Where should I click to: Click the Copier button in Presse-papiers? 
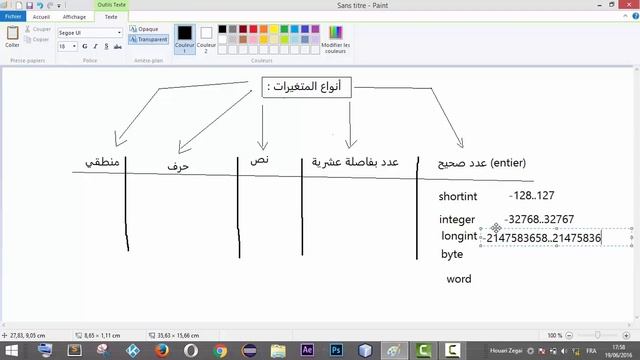pyautogui.click(x=37, y=40)
